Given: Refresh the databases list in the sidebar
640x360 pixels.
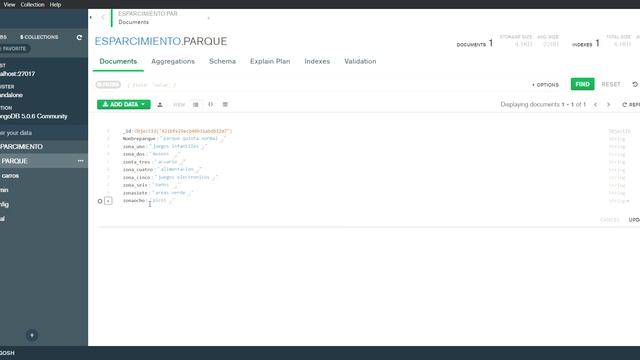Looking at the screenshot, I should click(x=79, y=37).
